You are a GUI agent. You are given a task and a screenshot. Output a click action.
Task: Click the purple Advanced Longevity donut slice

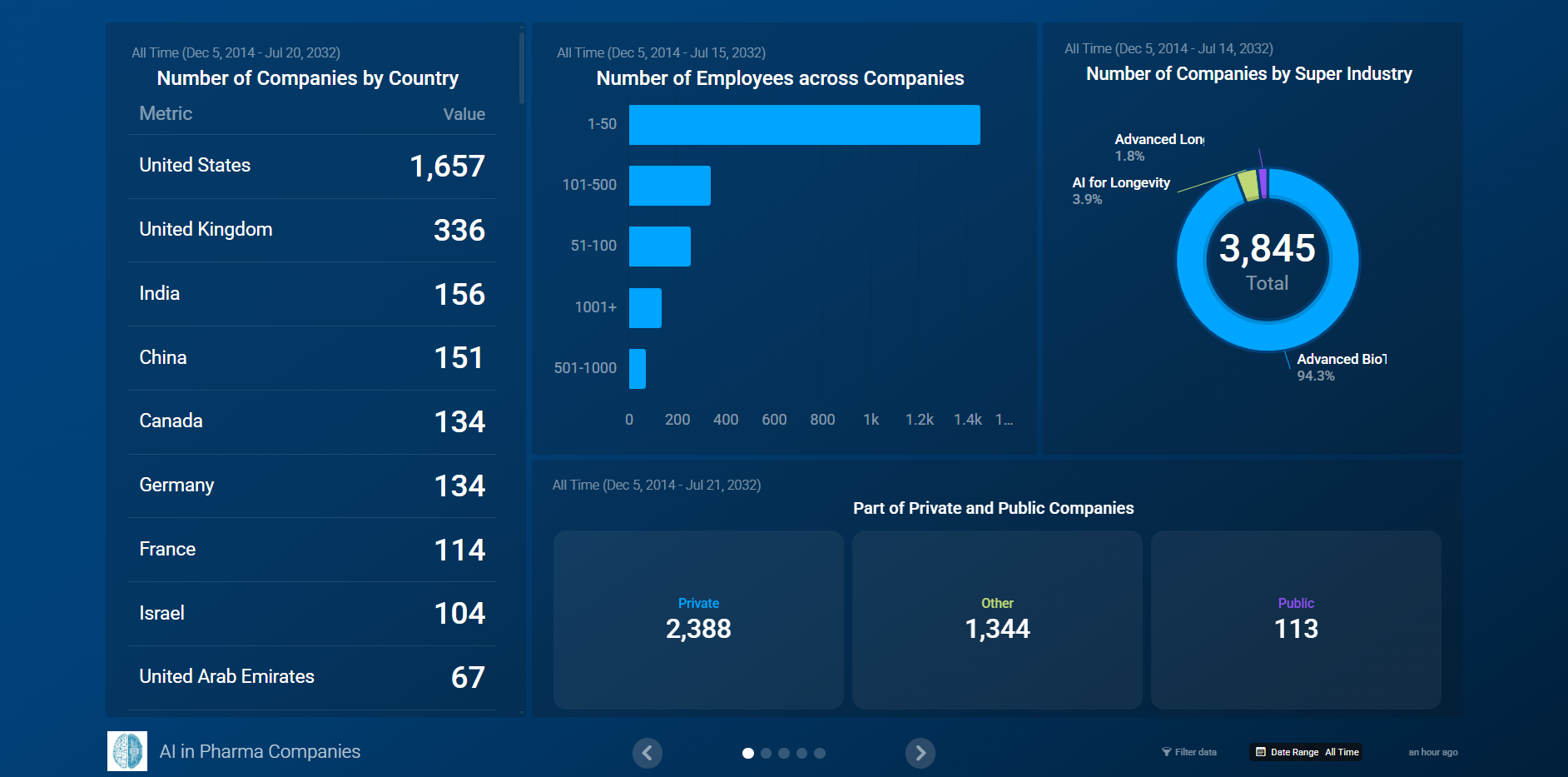tap(1263, 183)
